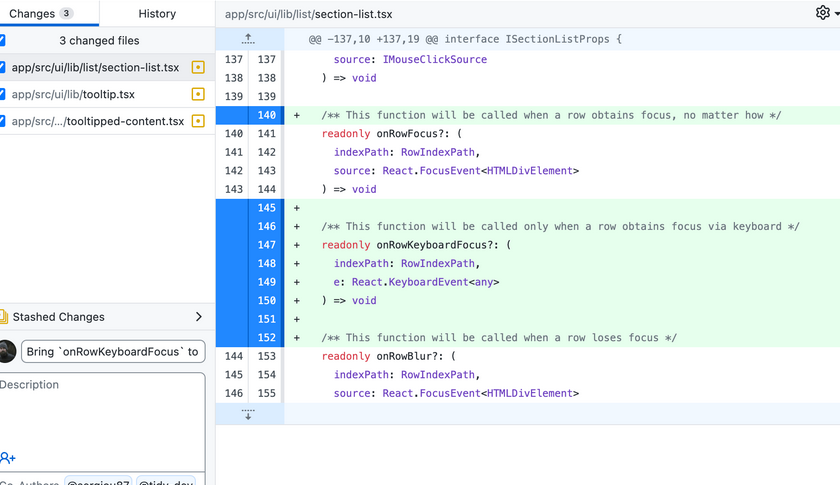Viewport: 840px width, 485px height.
Task: Toggle checkbox for tooltipped-content.tsx file
Action: [2, 121]
